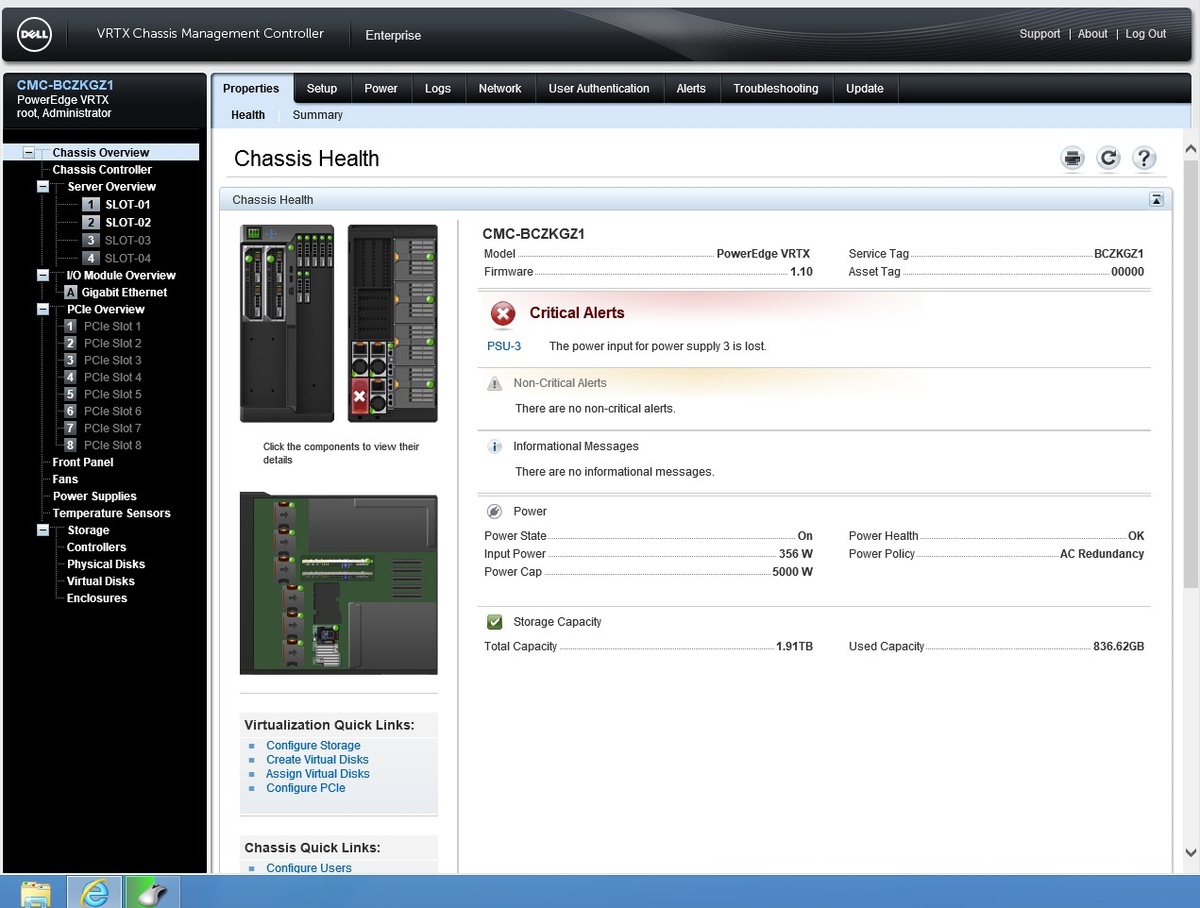Select Power Supplies in the tree
Screen dimensions: 1200x908
click(x=94, y=497)
